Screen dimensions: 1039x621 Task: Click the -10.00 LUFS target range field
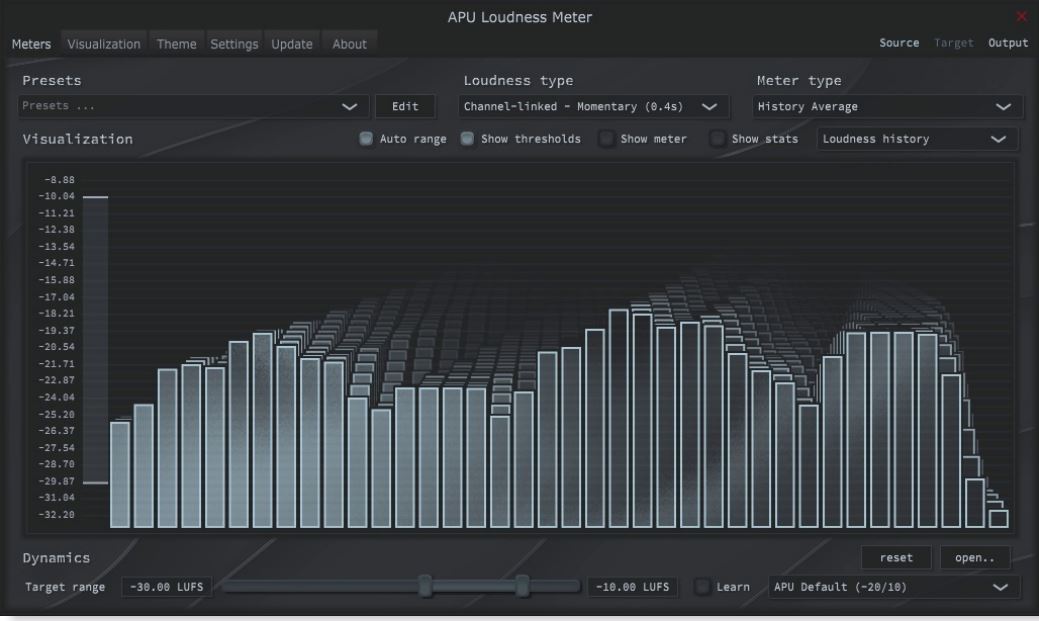(632, 587)
